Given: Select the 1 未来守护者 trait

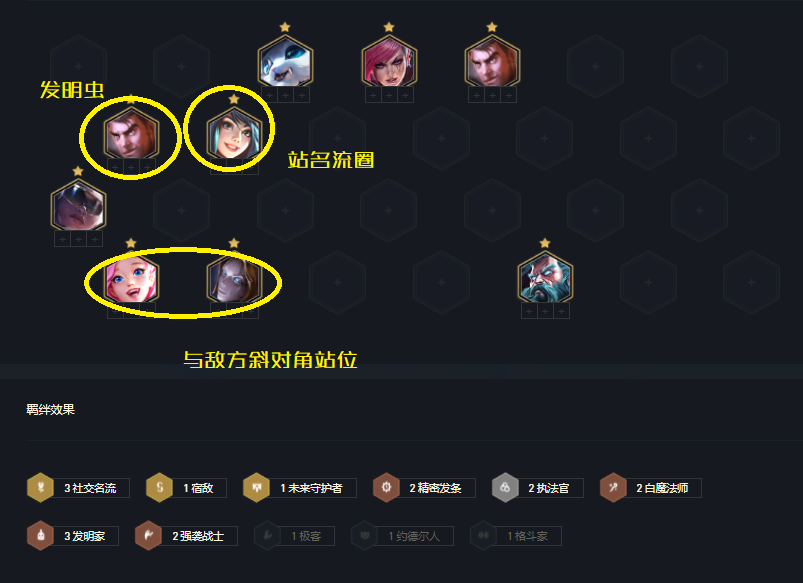Looking at the screenshot, I should point(300,488).
